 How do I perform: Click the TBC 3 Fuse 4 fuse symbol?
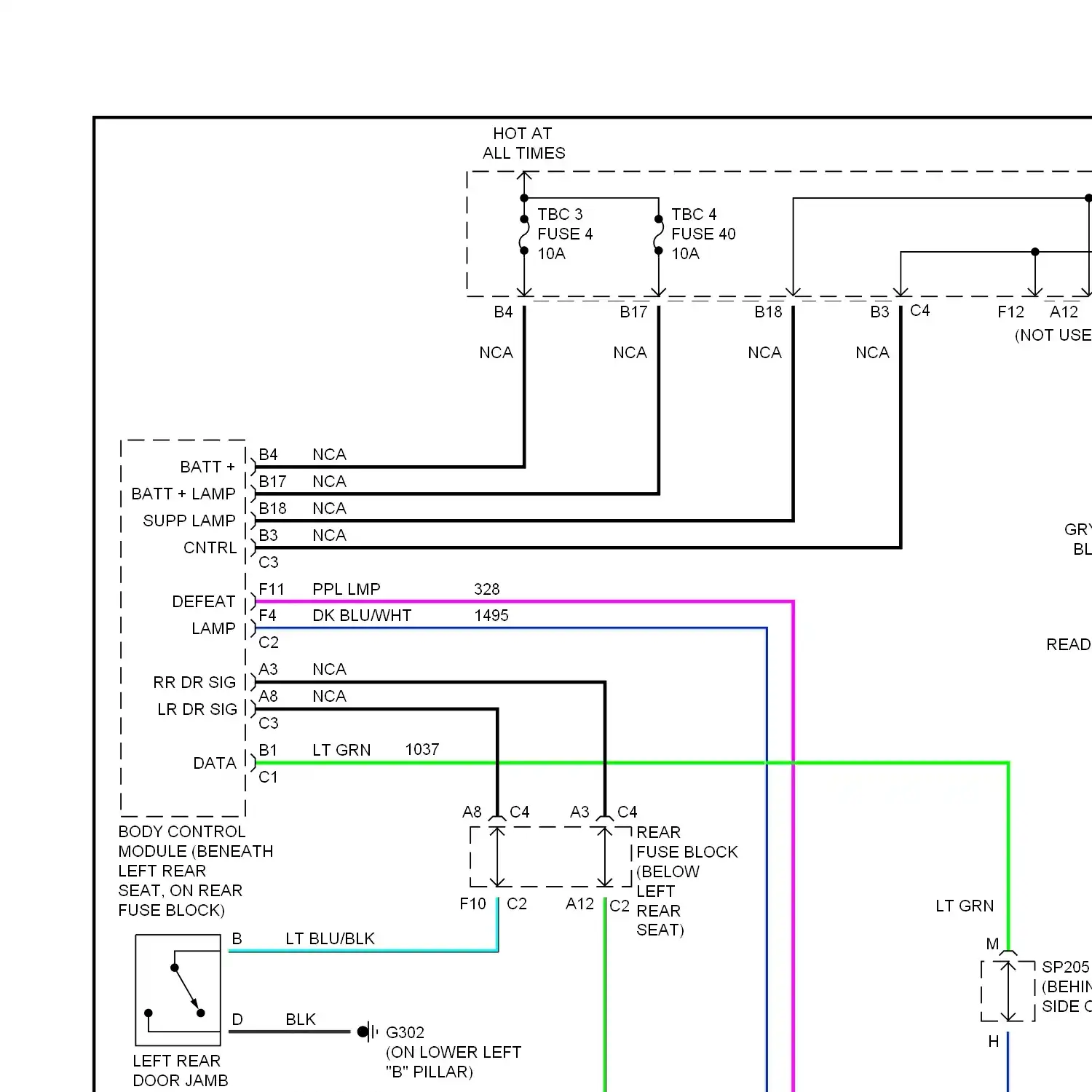524,234
